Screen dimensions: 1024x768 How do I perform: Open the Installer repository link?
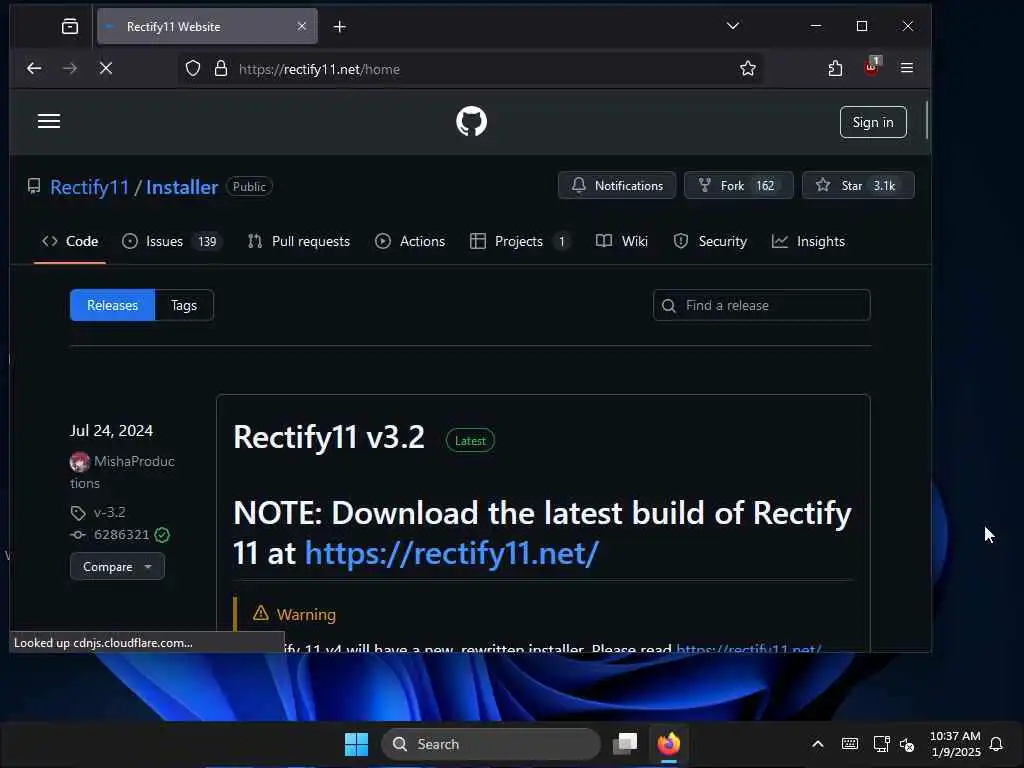point(182,187)
